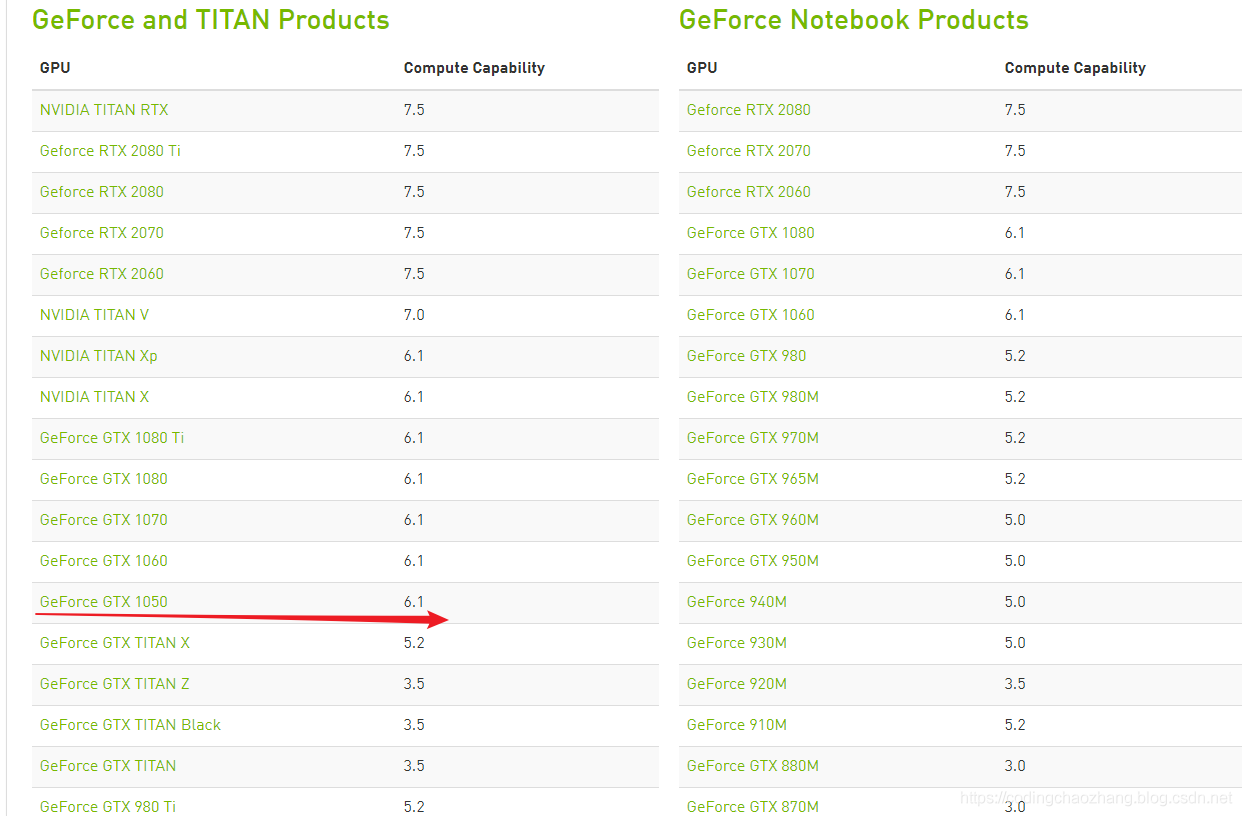Open the NVIDIA TITAN RTX link
This screenshot has height=816, width=1242.
(104, 110)
